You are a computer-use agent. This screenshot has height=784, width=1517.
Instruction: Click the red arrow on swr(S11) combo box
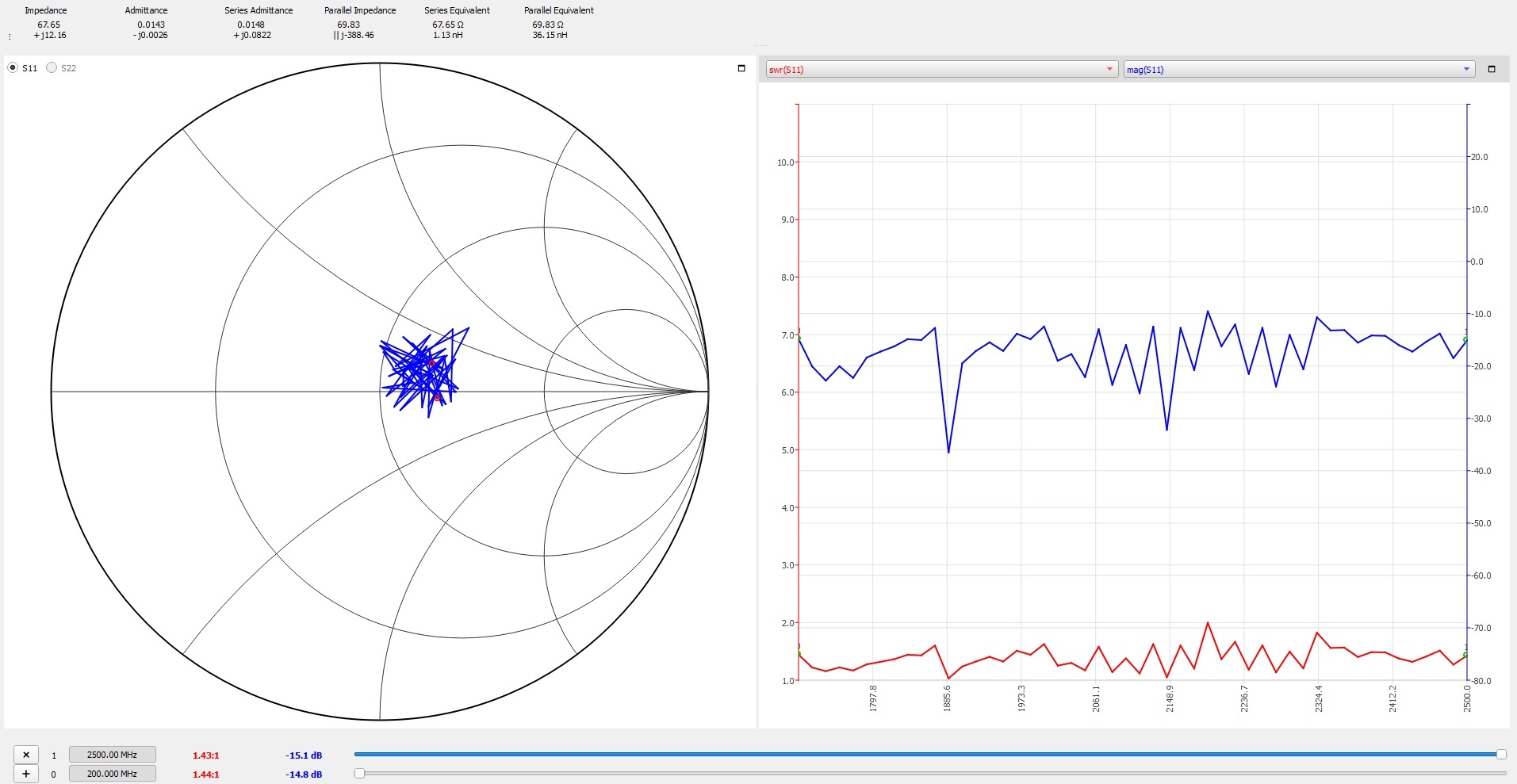click(x=1109, y=70)
